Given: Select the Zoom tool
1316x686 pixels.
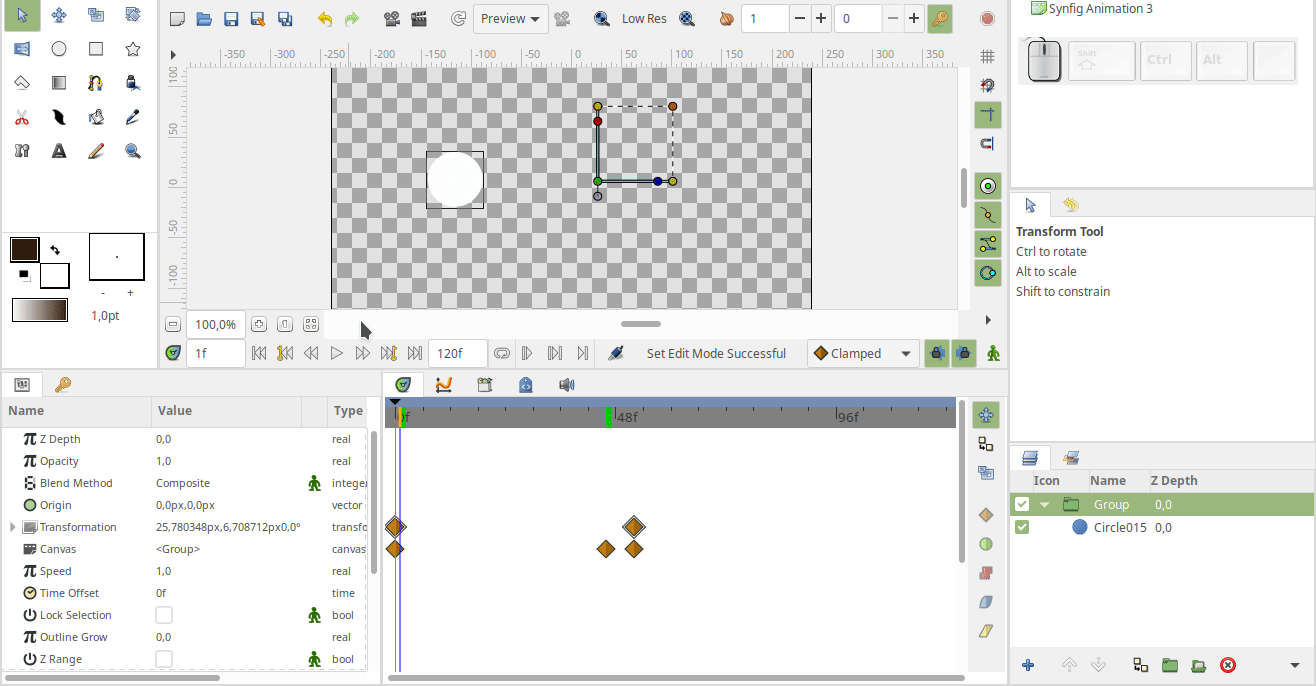Looking at the screenshot, I should [x=132, y=150].
